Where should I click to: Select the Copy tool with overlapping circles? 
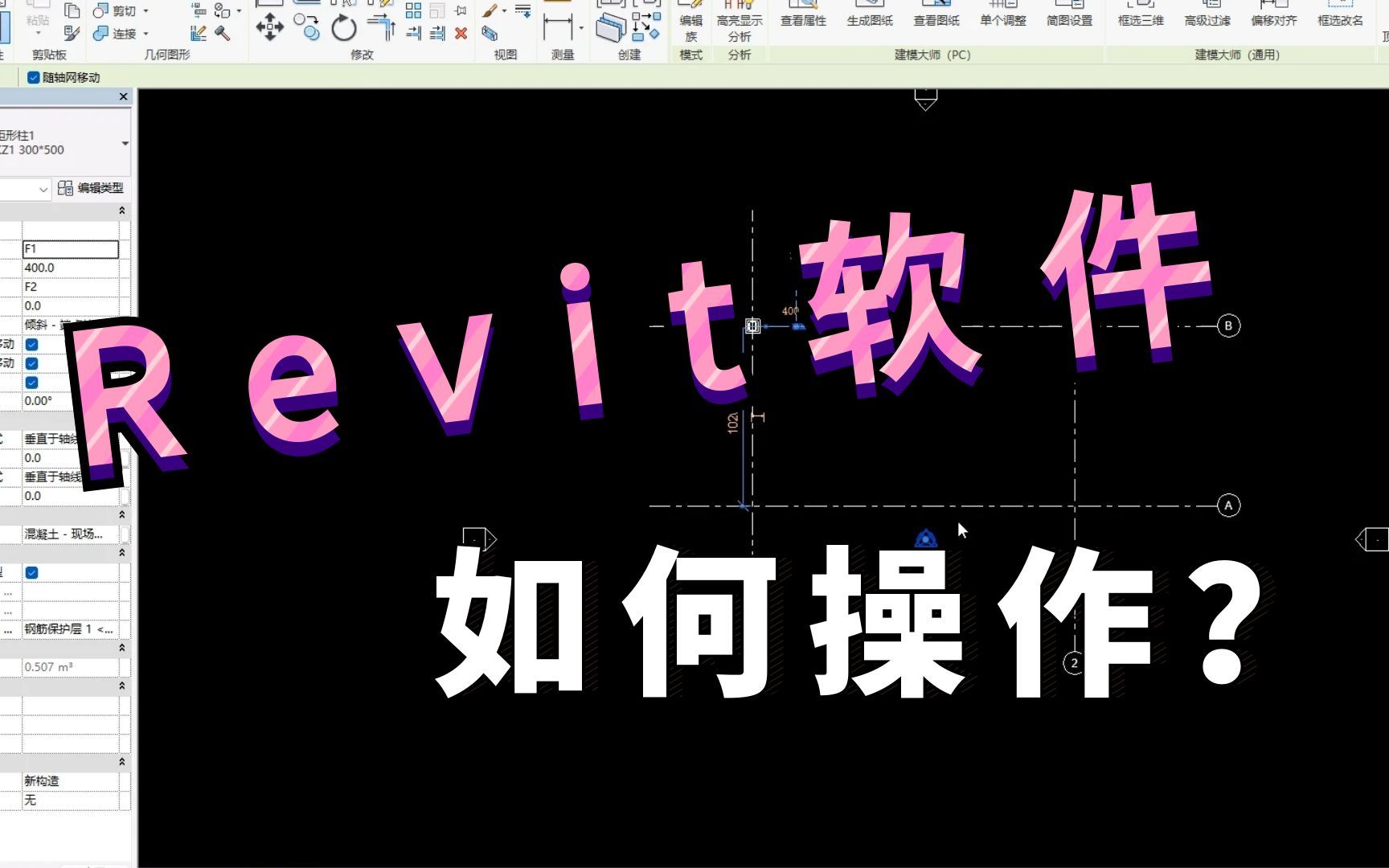(x=306, y=27)
